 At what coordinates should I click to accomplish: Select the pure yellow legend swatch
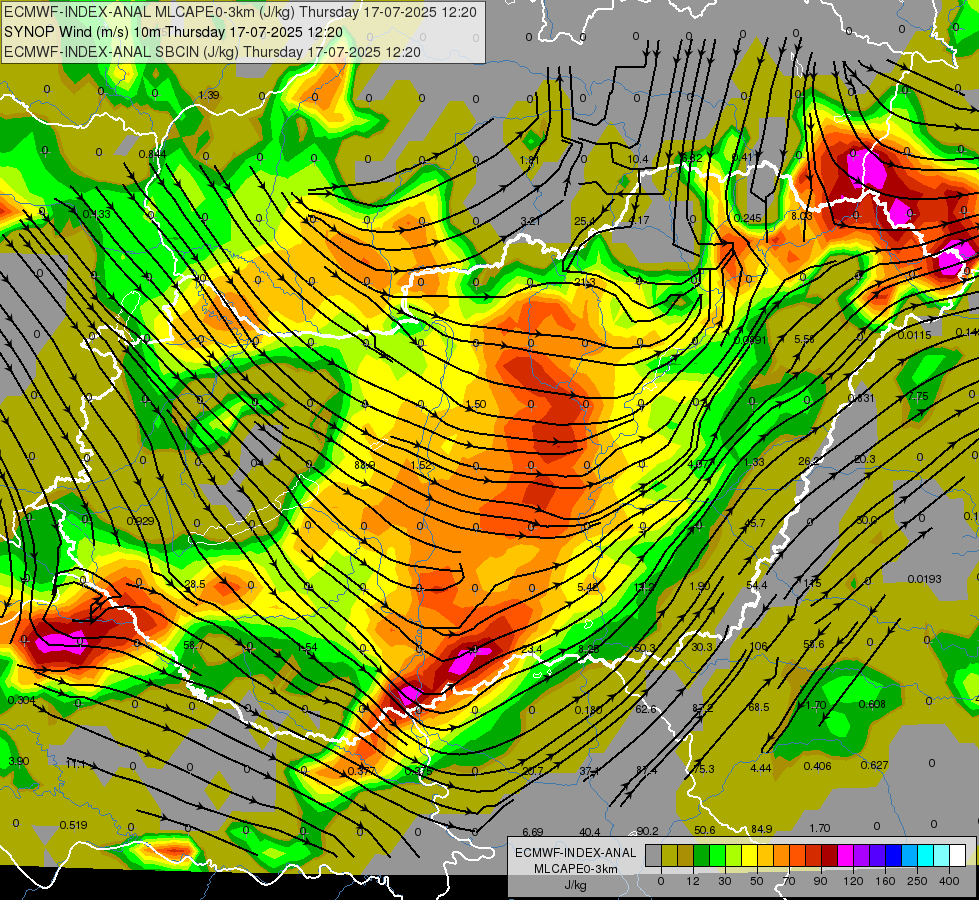coord(749,855)
